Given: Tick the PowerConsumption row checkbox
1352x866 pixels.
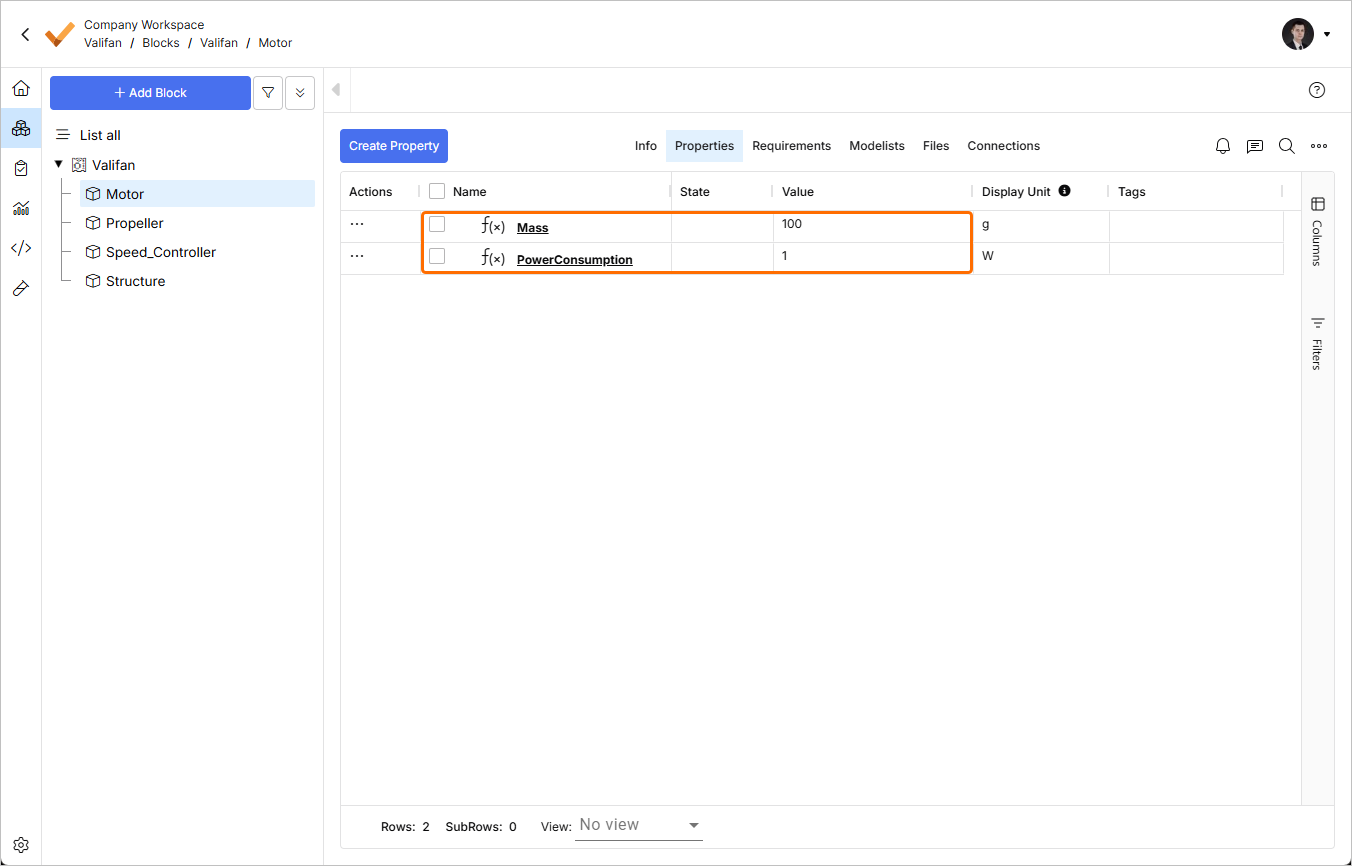Looking at the screenshot, I should [x=437, y=256].
